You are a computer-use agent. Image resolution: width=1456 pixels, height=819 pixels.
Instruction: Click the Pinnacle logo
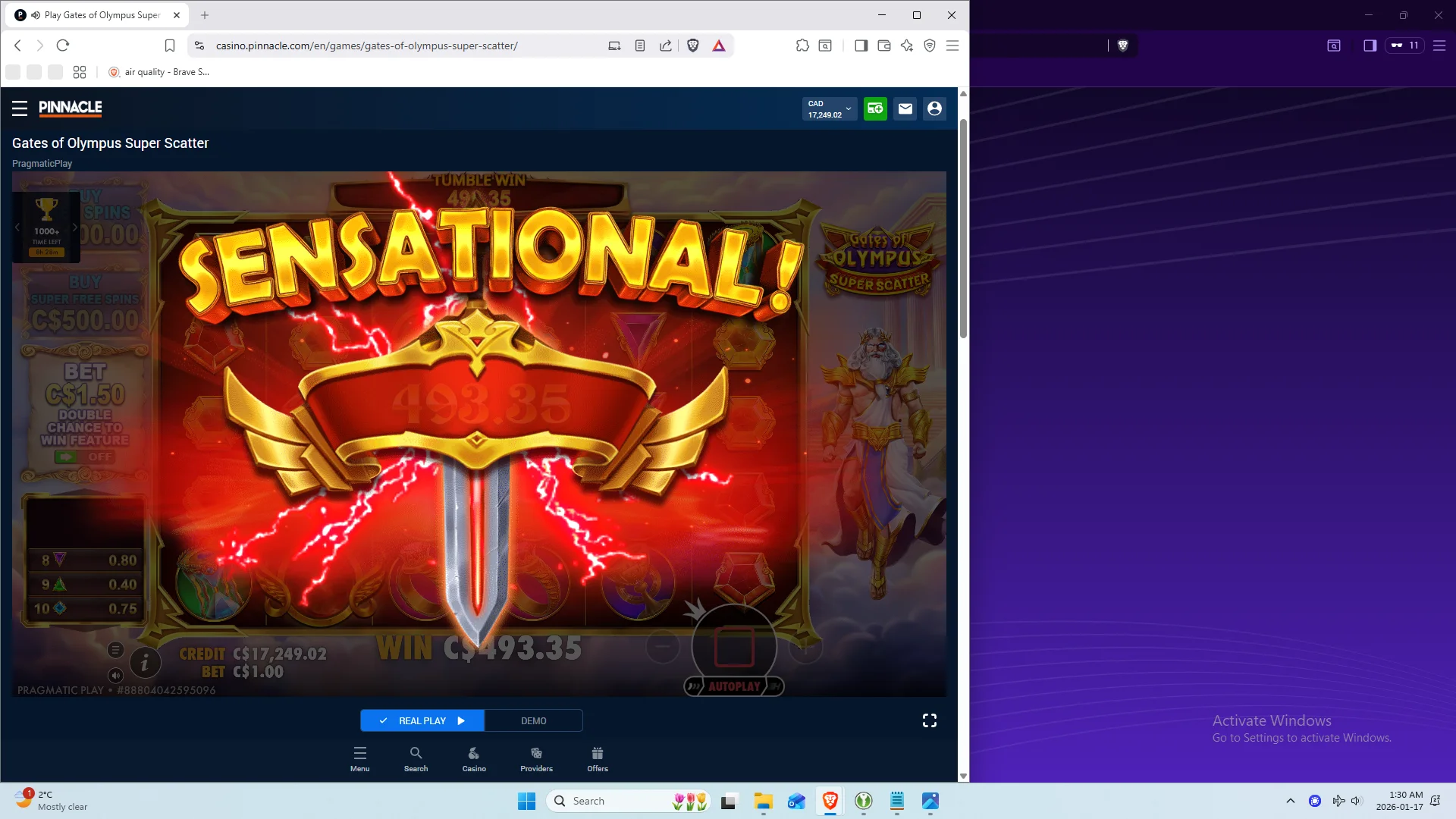click(x=71, y=108)
